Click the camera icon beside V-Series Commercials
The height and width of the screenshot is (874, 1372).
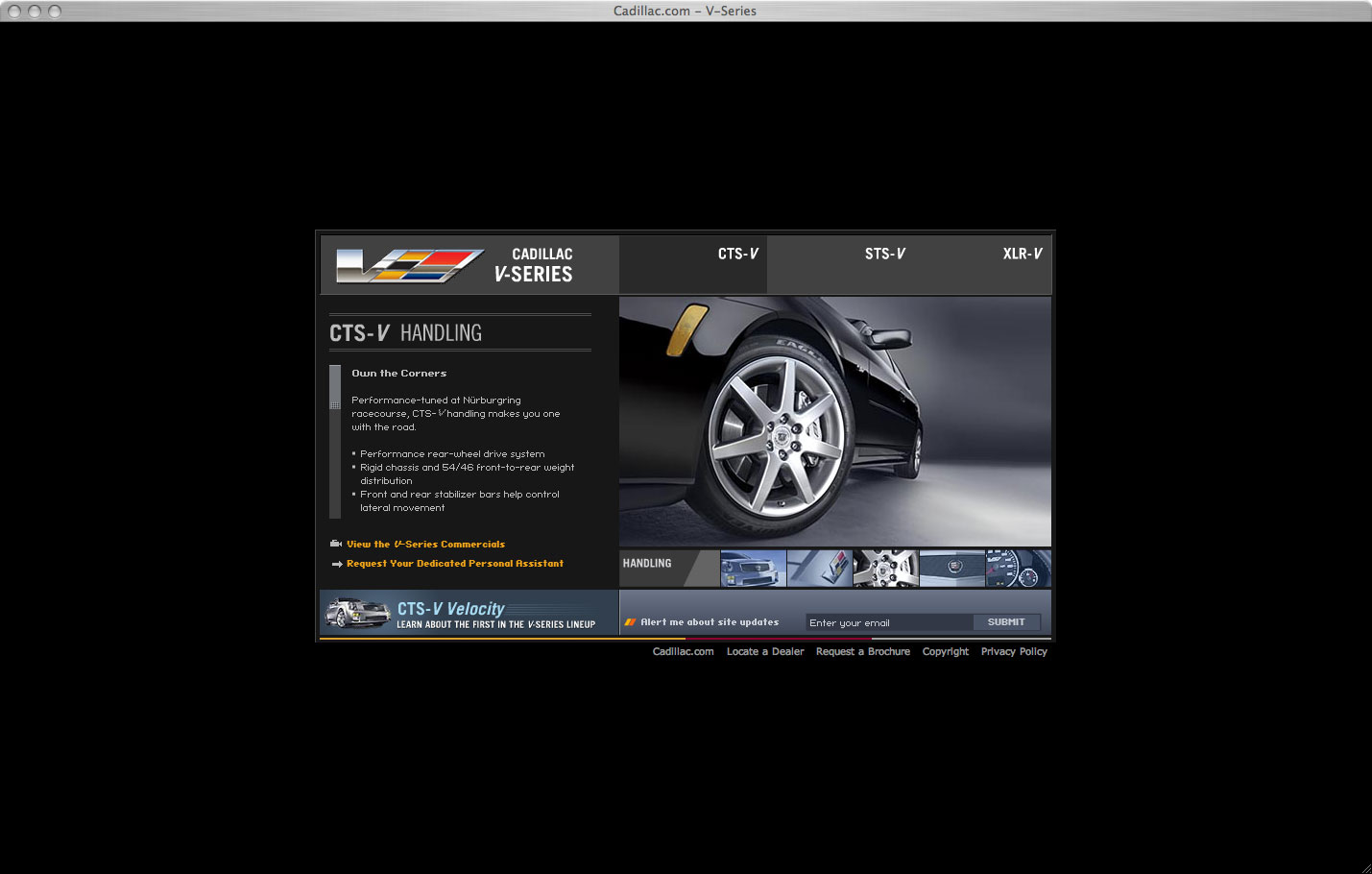coord(336,544)
